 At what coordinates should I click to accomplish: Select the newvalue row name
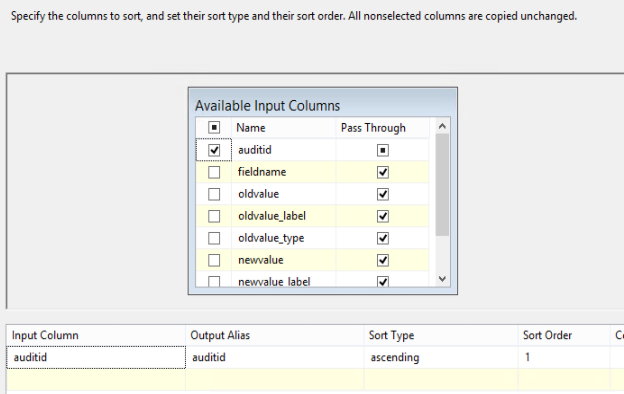click(x=261, y=260)
